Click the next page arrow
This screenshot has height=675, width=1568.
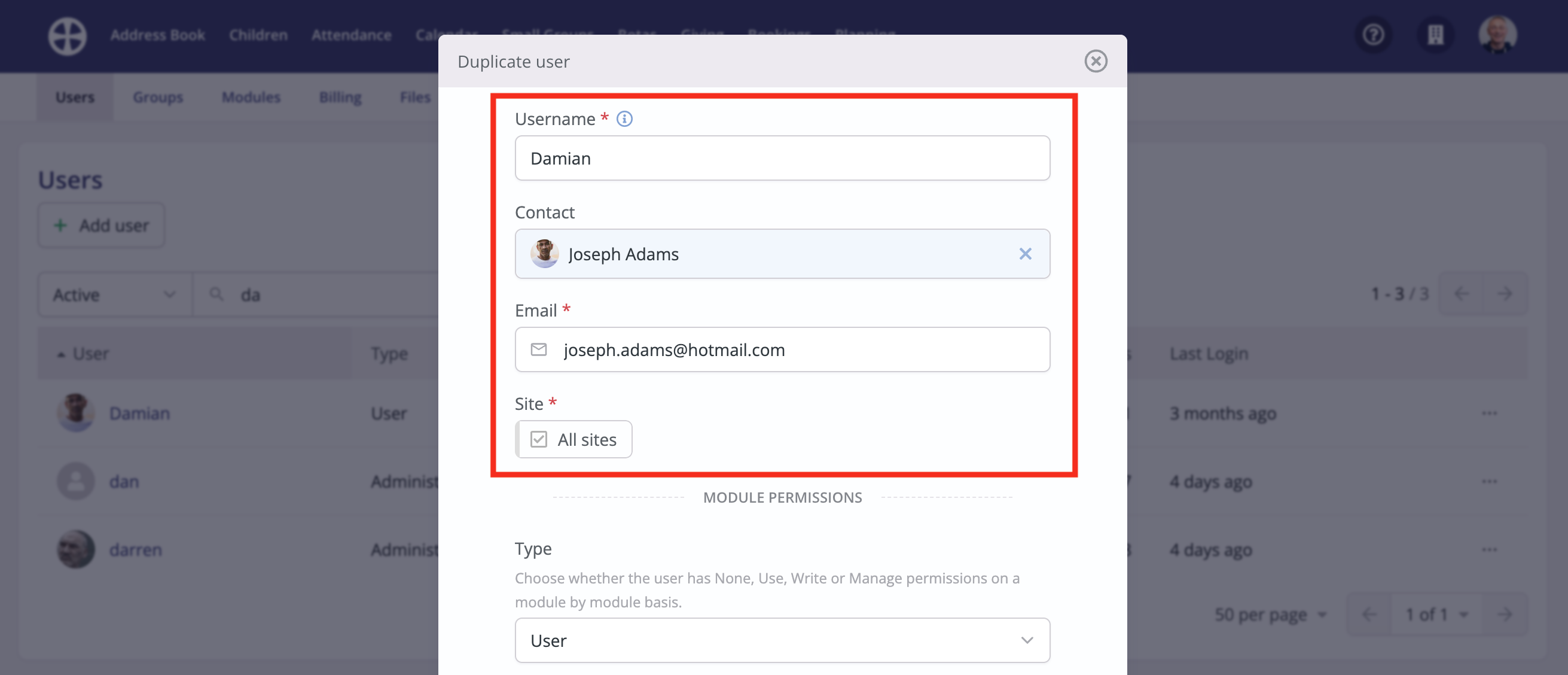(1505, 293)
